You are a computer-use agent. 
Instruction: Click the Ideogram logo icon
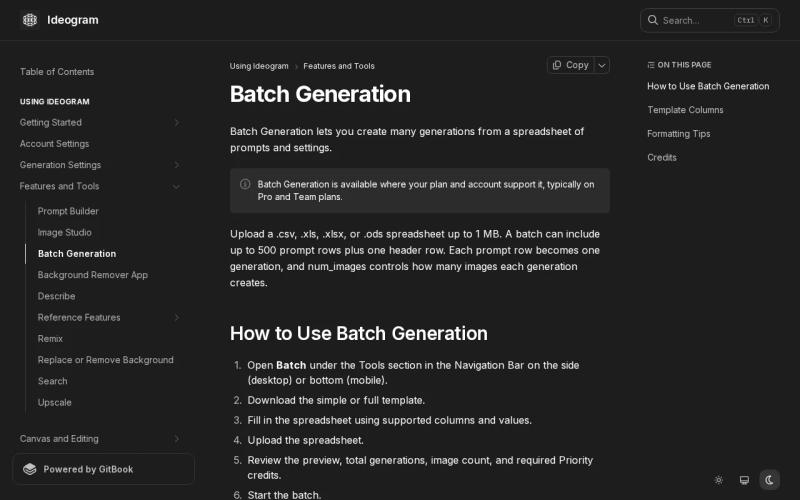click(30, 20)
